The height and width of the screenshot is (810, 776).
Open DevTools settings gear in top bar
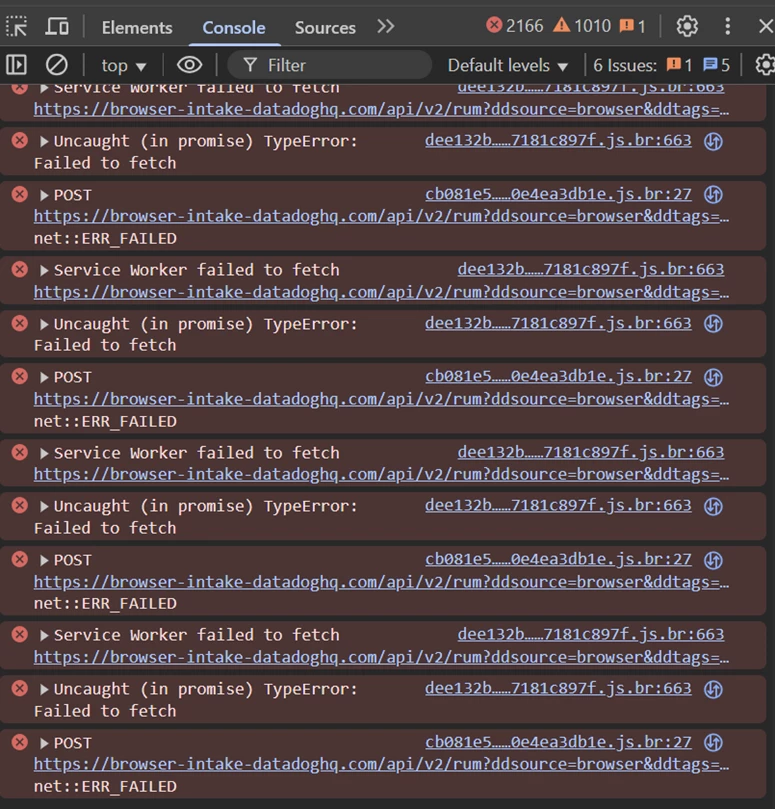[x=687, y=26]
